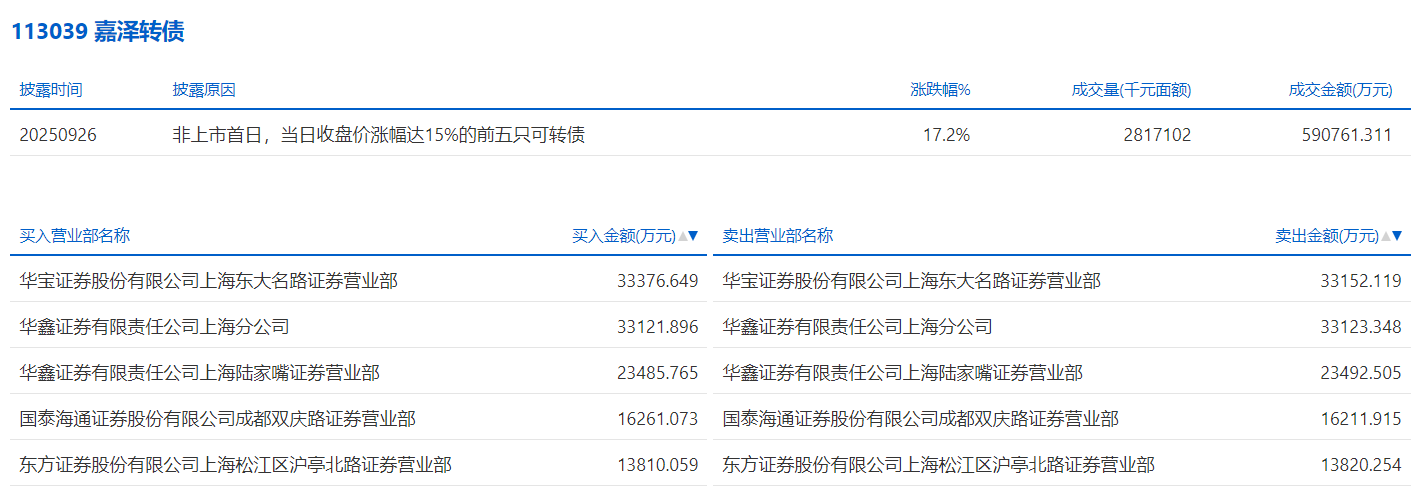Image resolution: width=1422 pixels, height=492 pixels.
Task: Click the 成交金额(万元) column header
Action: click(1340, 90)
